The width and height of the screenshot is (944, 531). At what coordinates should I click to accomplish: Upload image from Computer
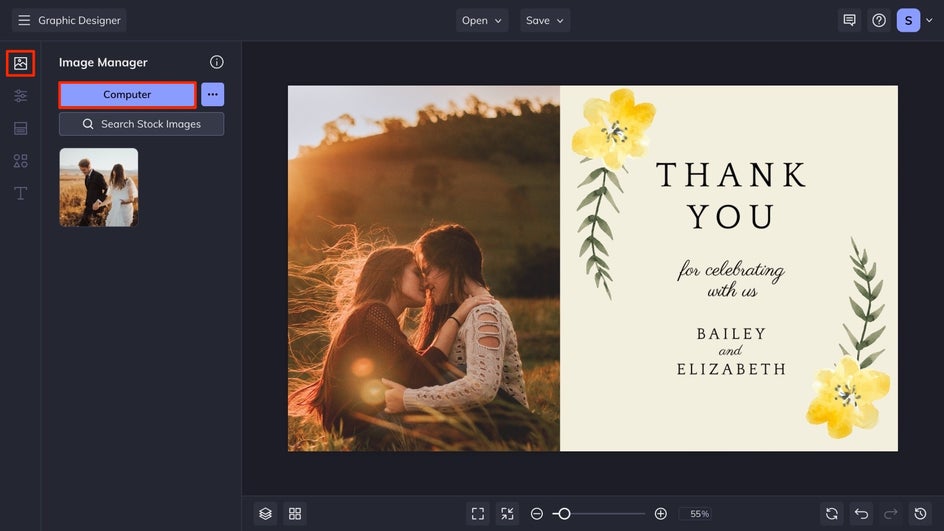click(x=128, y=95)
